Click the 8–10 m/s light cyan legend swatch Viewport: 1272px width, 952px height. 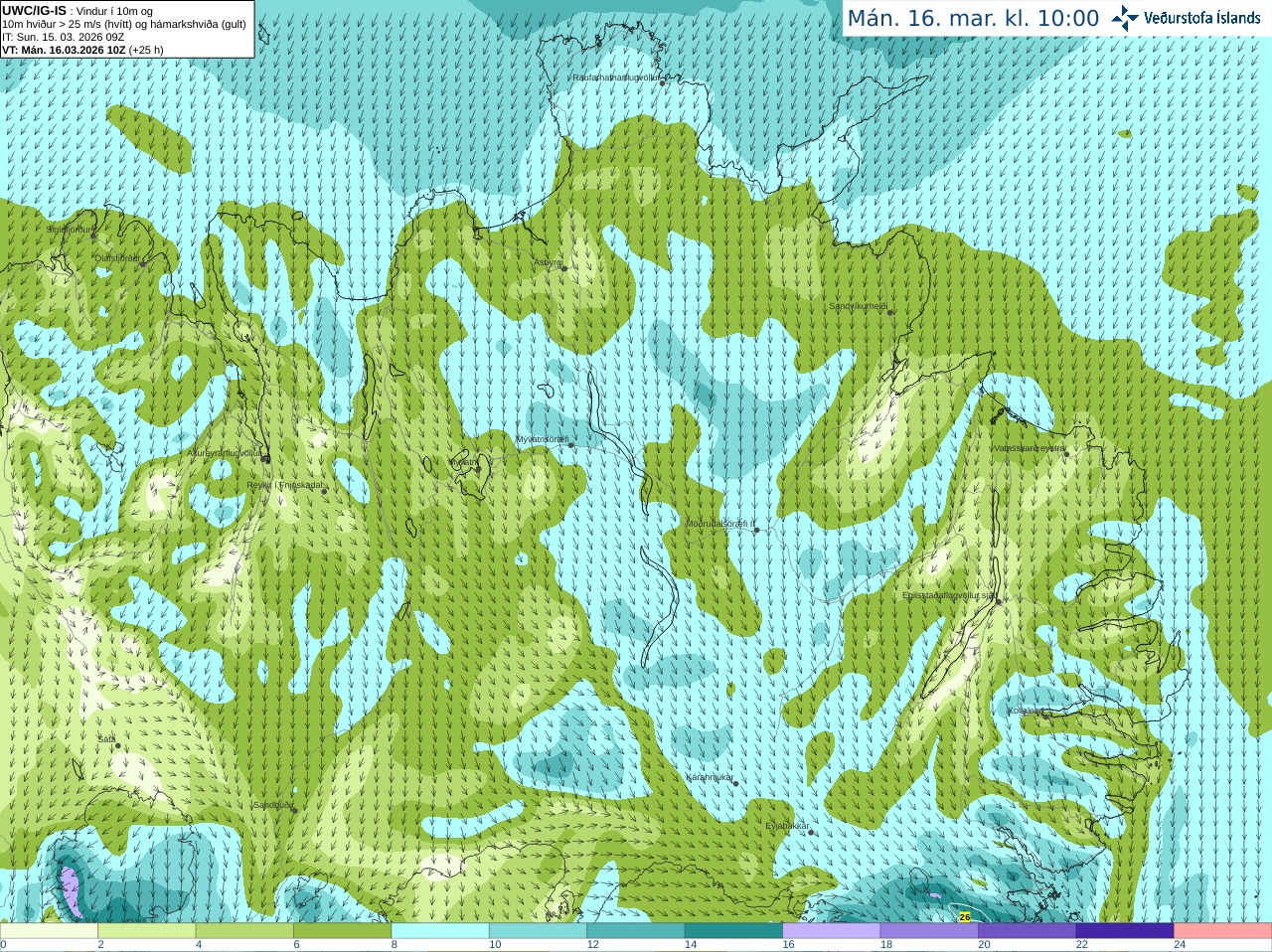click(x=440, y=931)
